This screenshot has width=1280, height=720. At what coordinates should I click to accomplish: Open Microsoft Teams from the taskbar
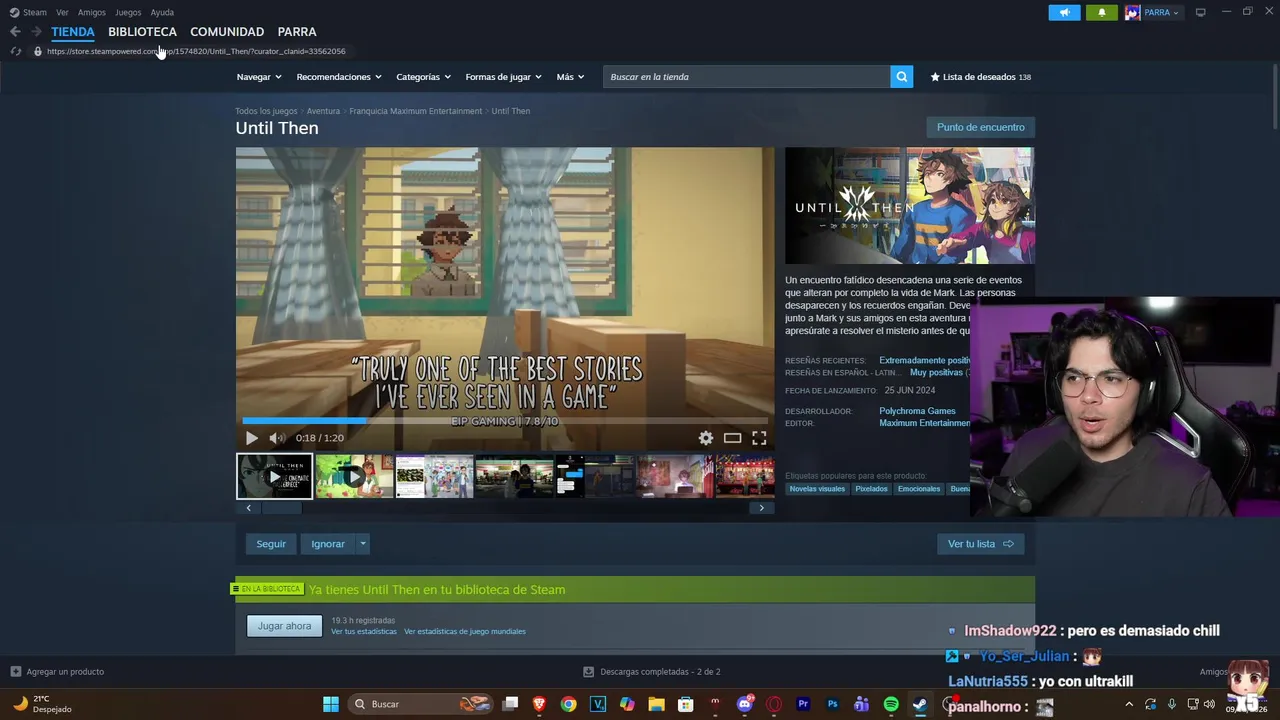(861, 704)
